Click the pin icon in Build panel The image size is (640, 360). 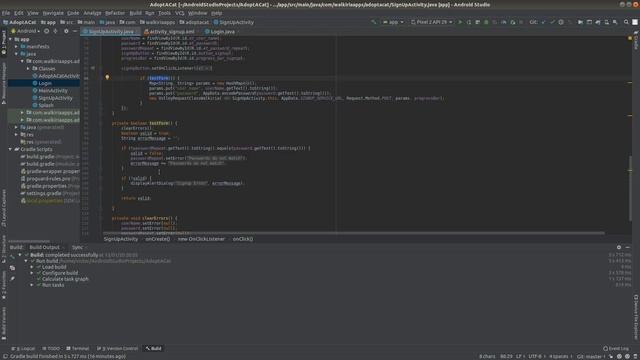point(12,278)
